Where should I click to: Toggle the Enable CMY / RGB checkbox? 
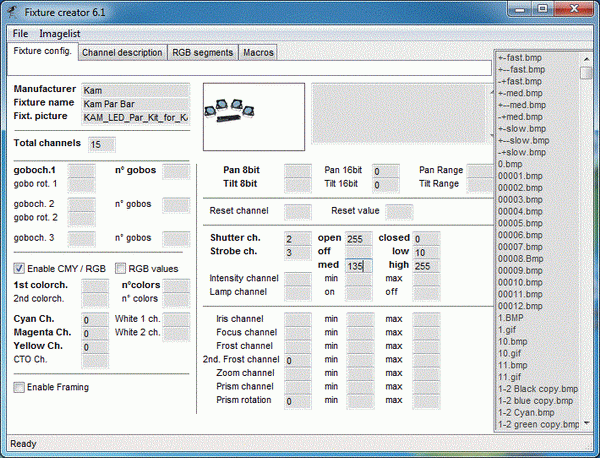coord(20,268)
